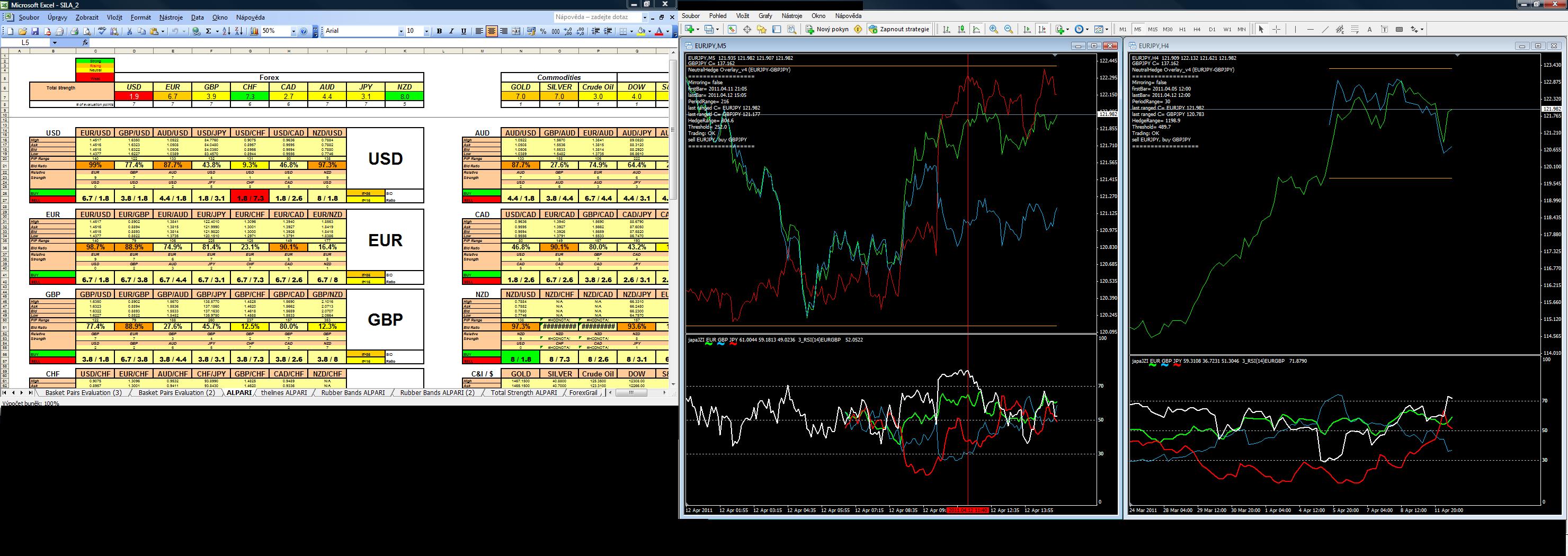Open the Excel zoom 50% dropdown
This screenshot has height=556, width=1568.
pos(293,31)
